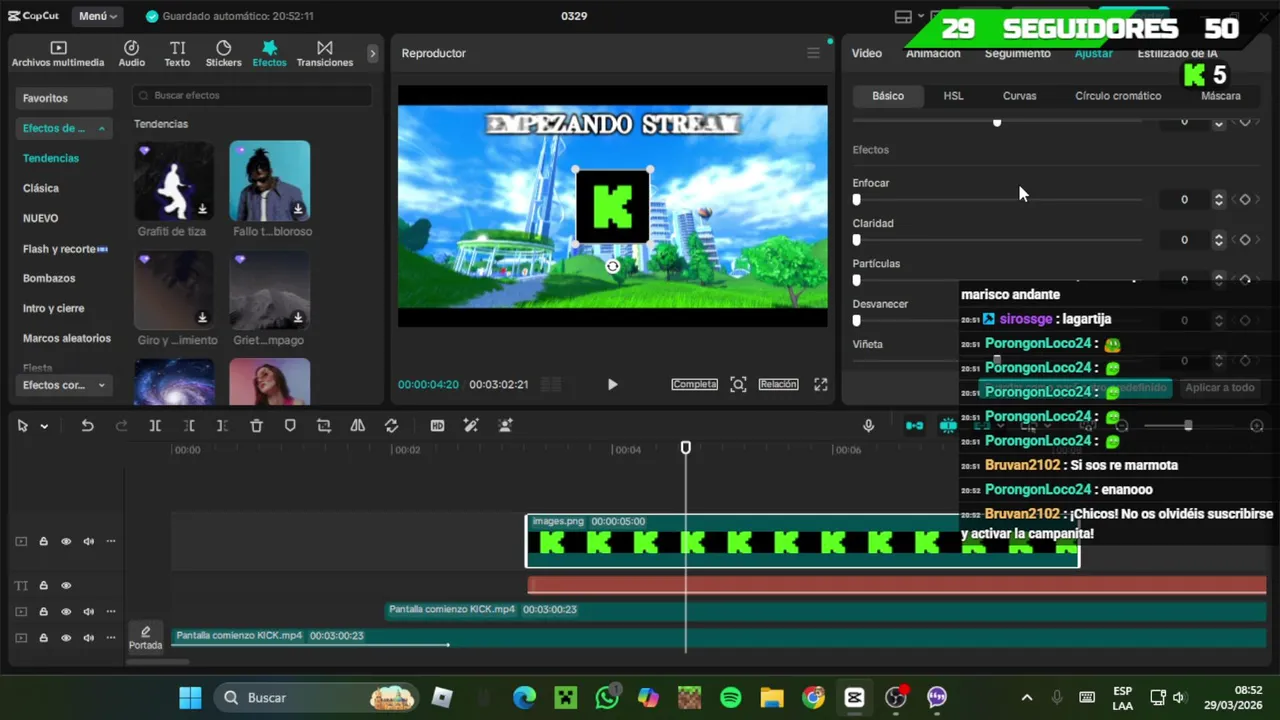The height and width of the screenshot is (720, 1280).
Task: Download the Giro y...imiento effect
Action: click(202, 318)
